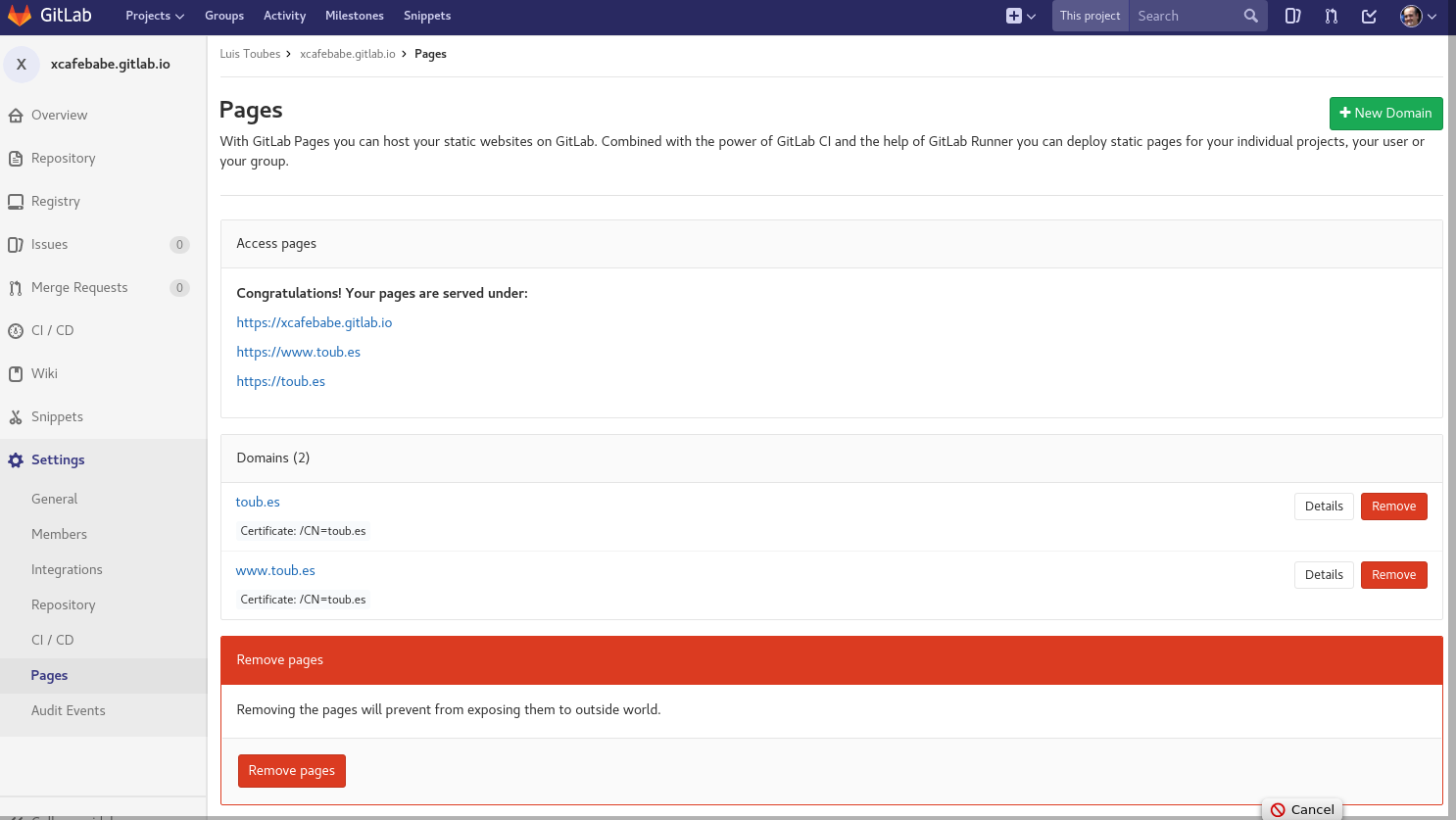
Task: Open the GitLab fox logo home icon
Action: (x=20, y=15)
